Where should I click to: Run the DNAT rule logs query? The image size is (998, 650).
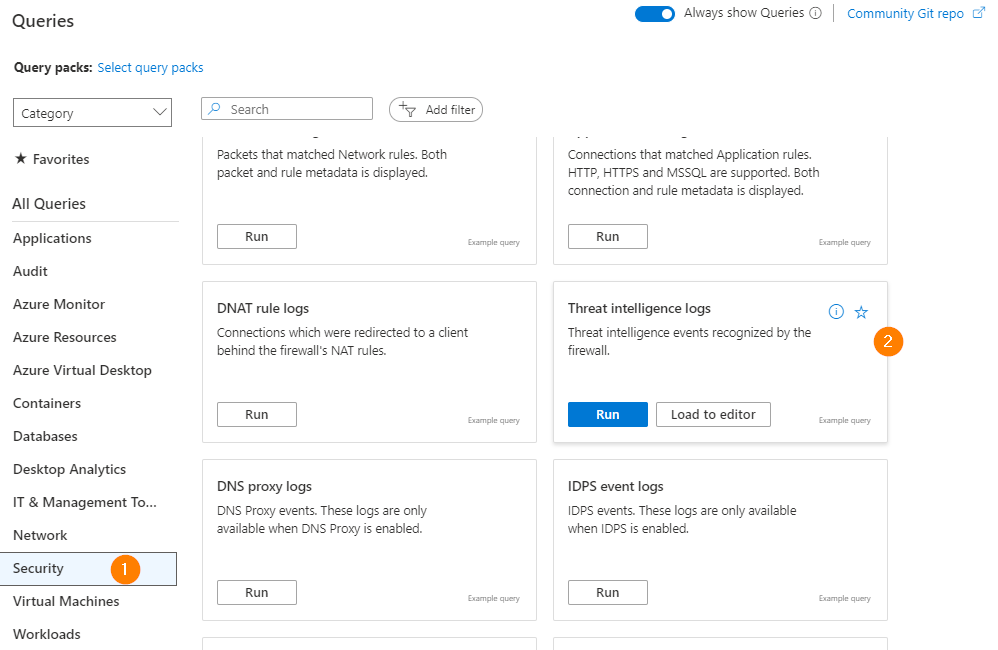(x=257, y=414)
